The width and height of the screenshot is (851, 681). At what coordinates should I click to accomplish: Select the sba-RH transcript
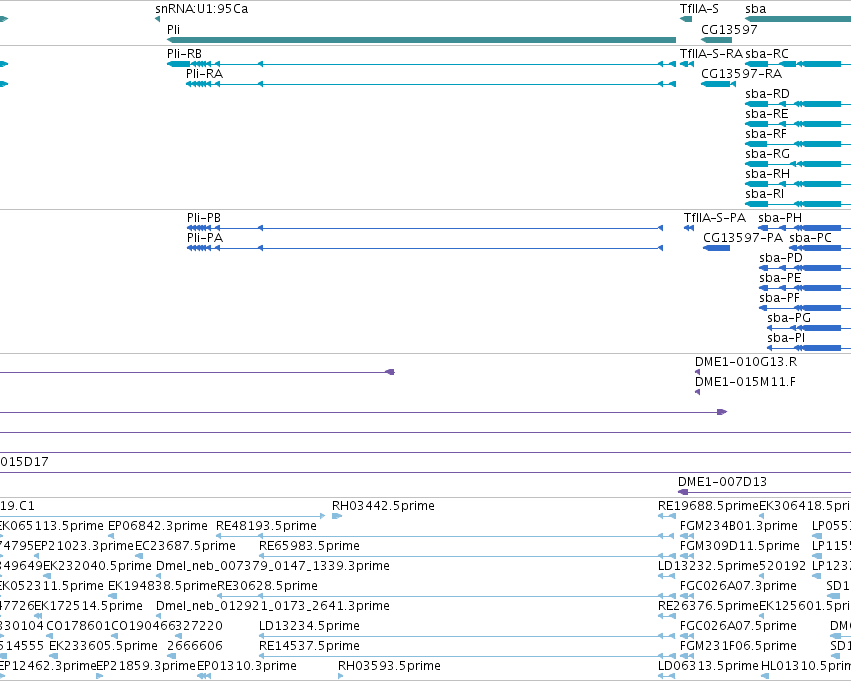point(798,184)
